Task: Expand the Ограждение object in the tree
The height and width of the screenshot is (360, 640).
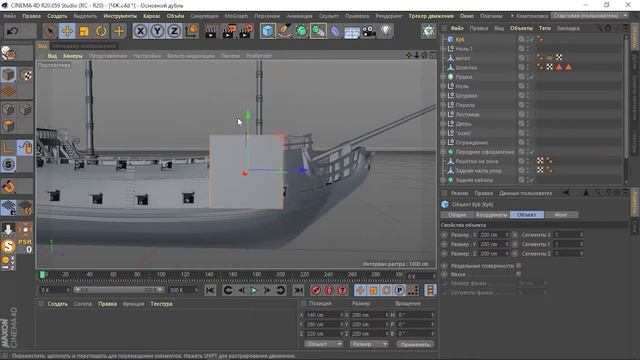Action: click(443, 142)
